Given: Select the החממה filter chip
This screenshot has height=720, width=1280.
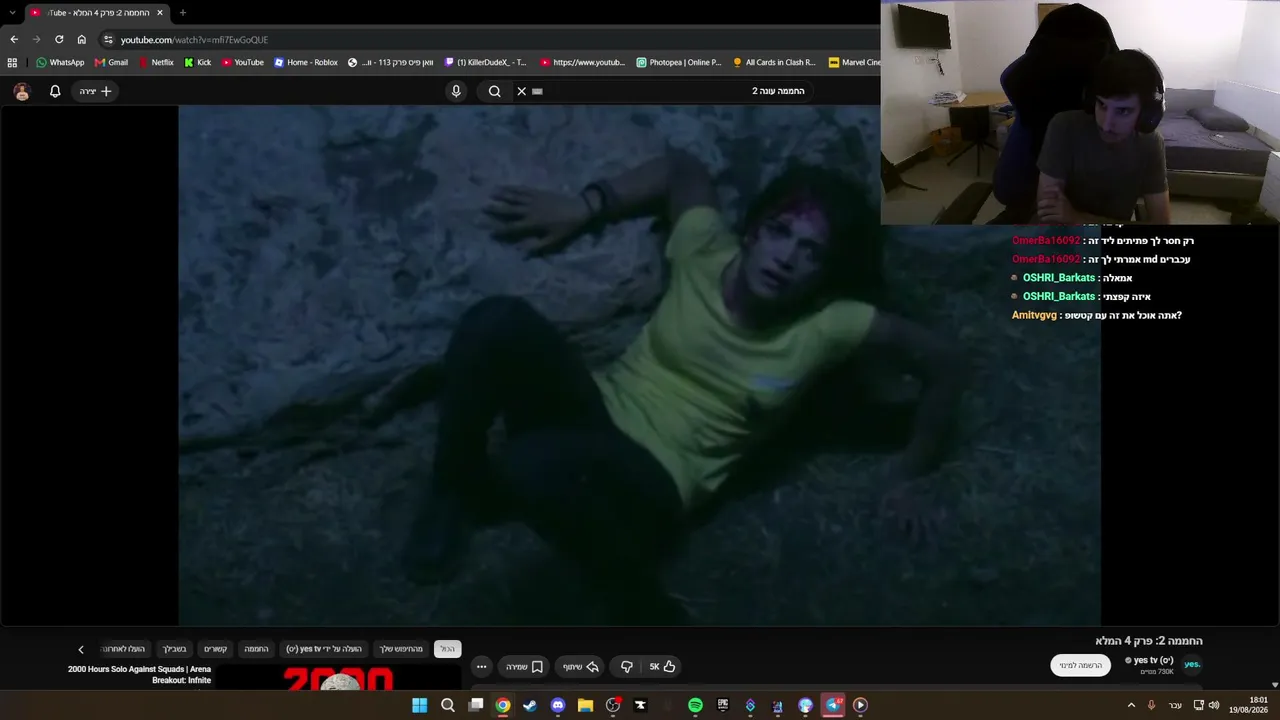Looking at the screenshot, I should (257, 649).
